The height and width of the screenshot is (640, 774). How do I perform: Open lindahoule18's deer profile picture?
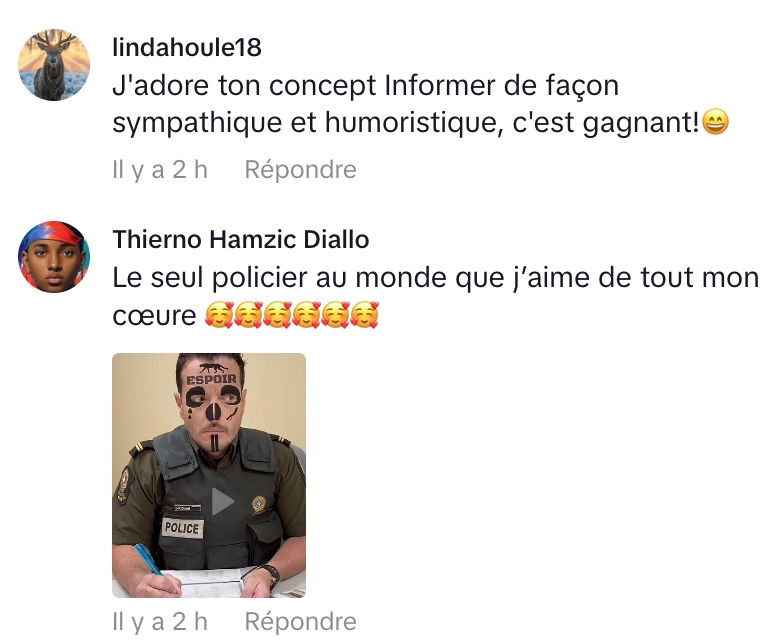[54, 65]
